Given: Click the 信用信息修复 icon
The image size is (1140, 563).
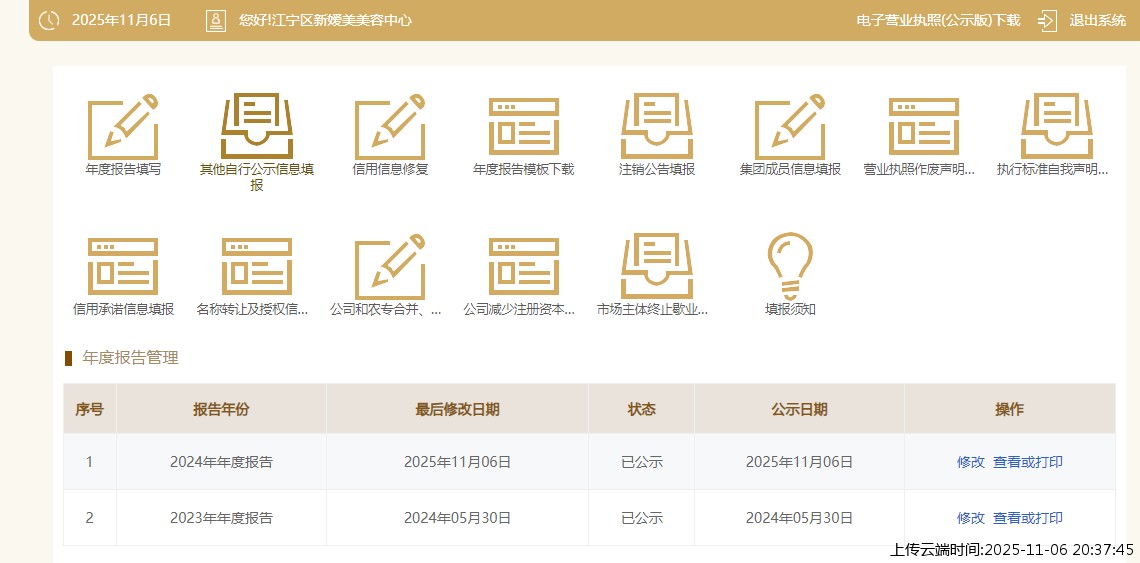Looking at the screenshot, I should tap(390, 128).
